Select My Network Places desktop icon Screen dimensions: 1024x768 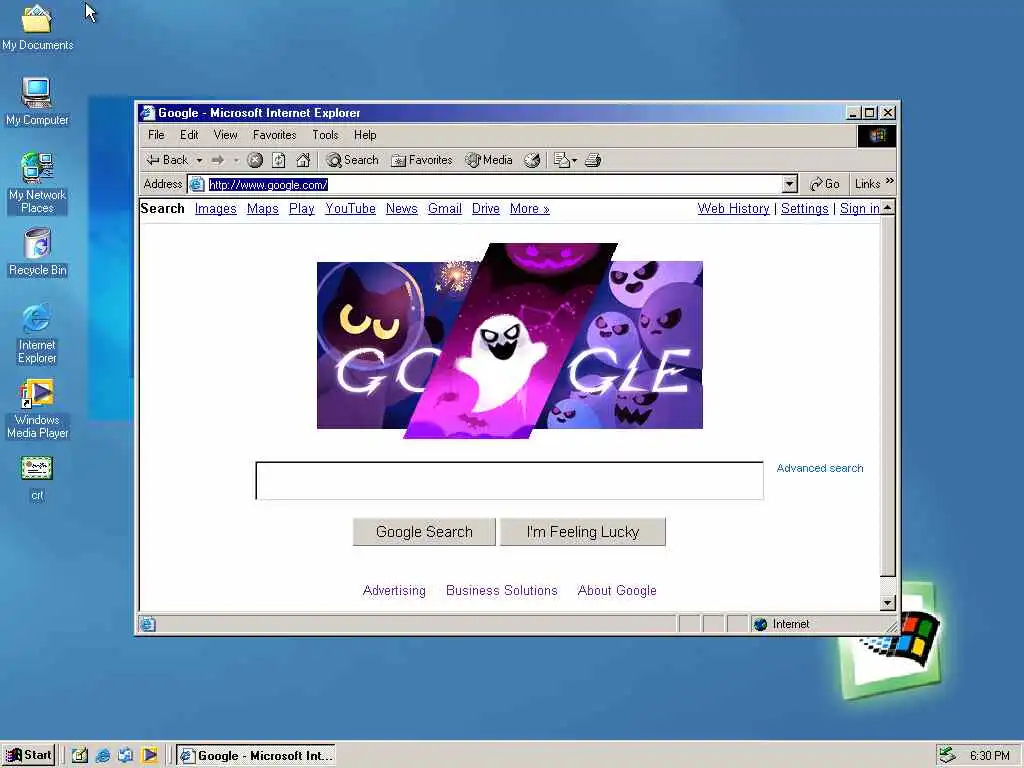pos(37,183)
